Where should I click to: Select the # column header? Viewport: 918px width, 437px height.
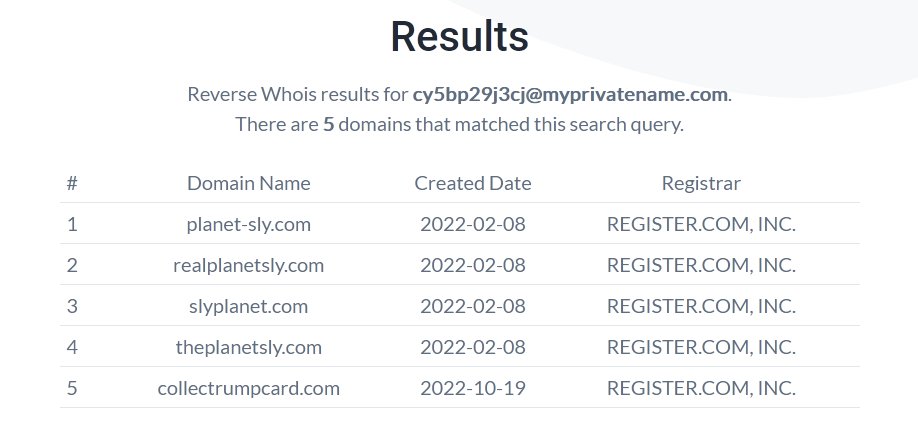point(72,183)
